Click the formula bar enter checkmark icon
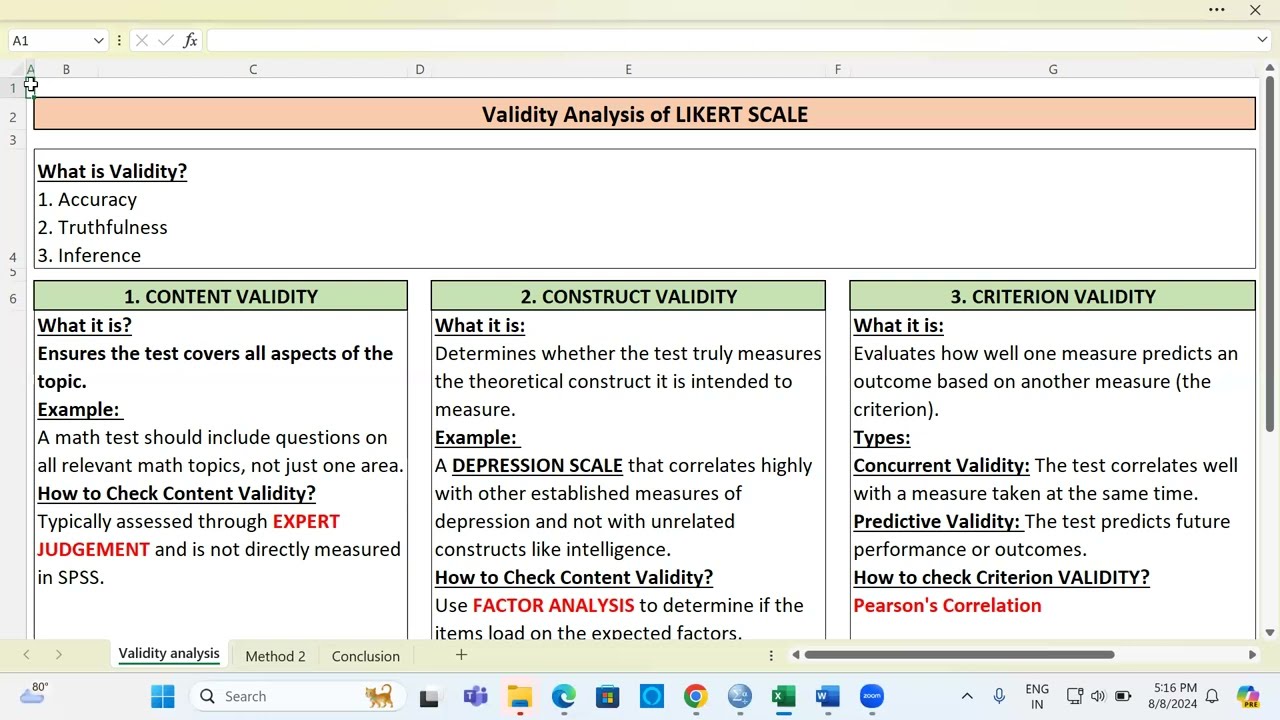The image size is (1280, 720). click(165, 40)
